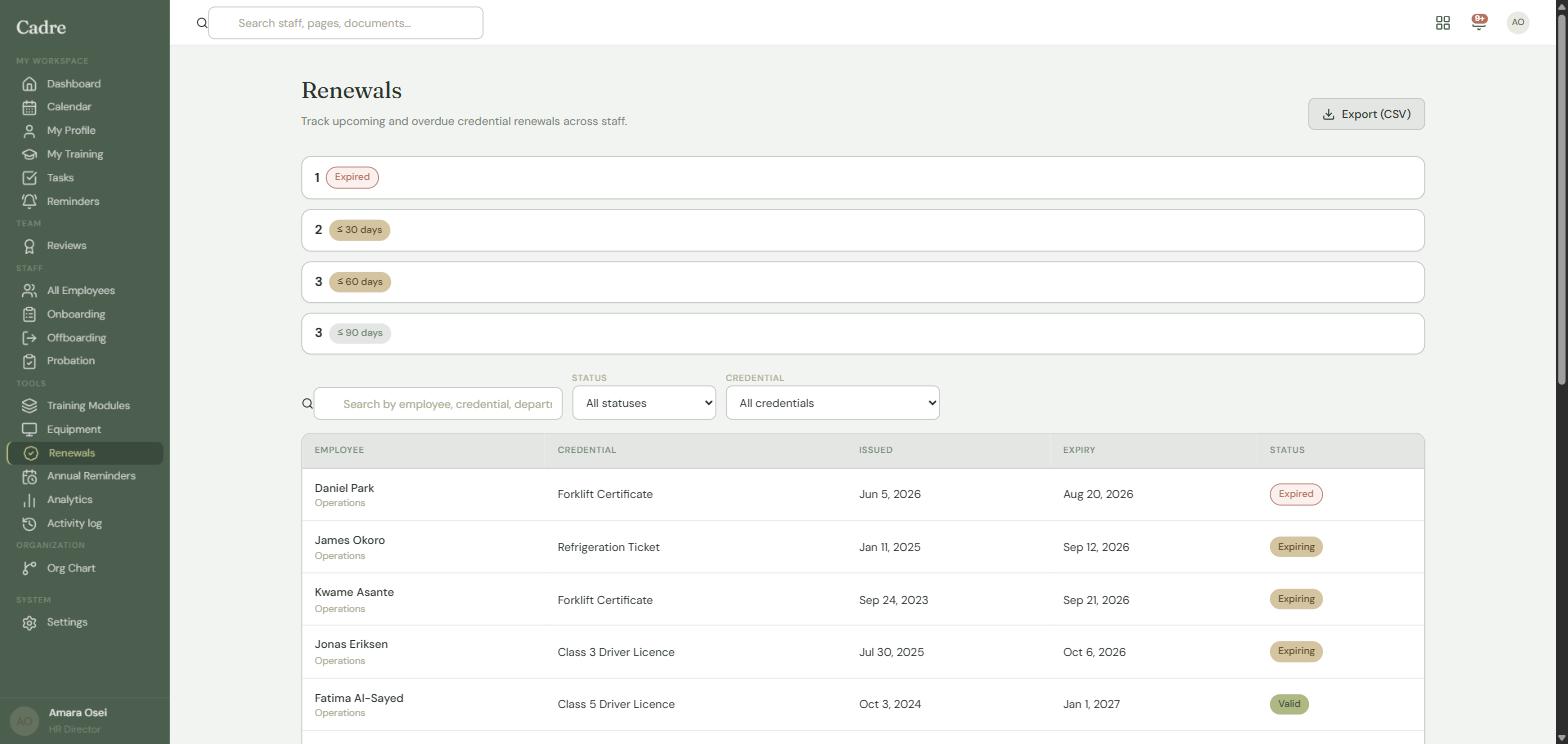
Task: Click the Analytics bar chart icon
Action: pyautogui.click(x=29, y=500)
